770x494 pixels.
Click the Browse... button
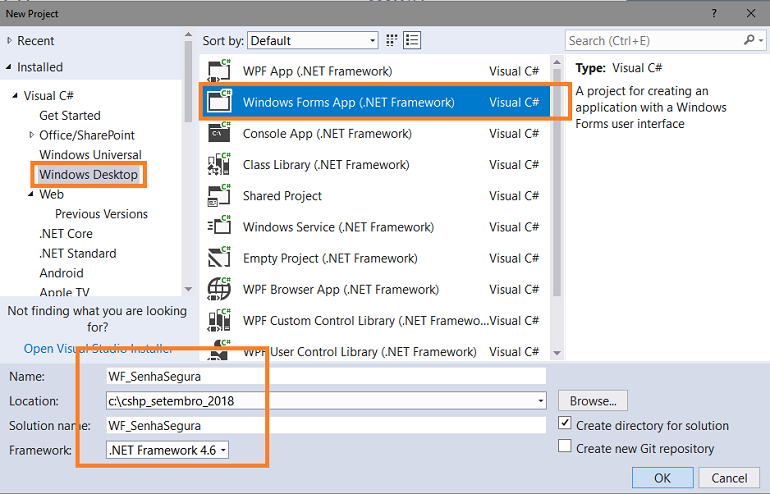coord(593,401)
